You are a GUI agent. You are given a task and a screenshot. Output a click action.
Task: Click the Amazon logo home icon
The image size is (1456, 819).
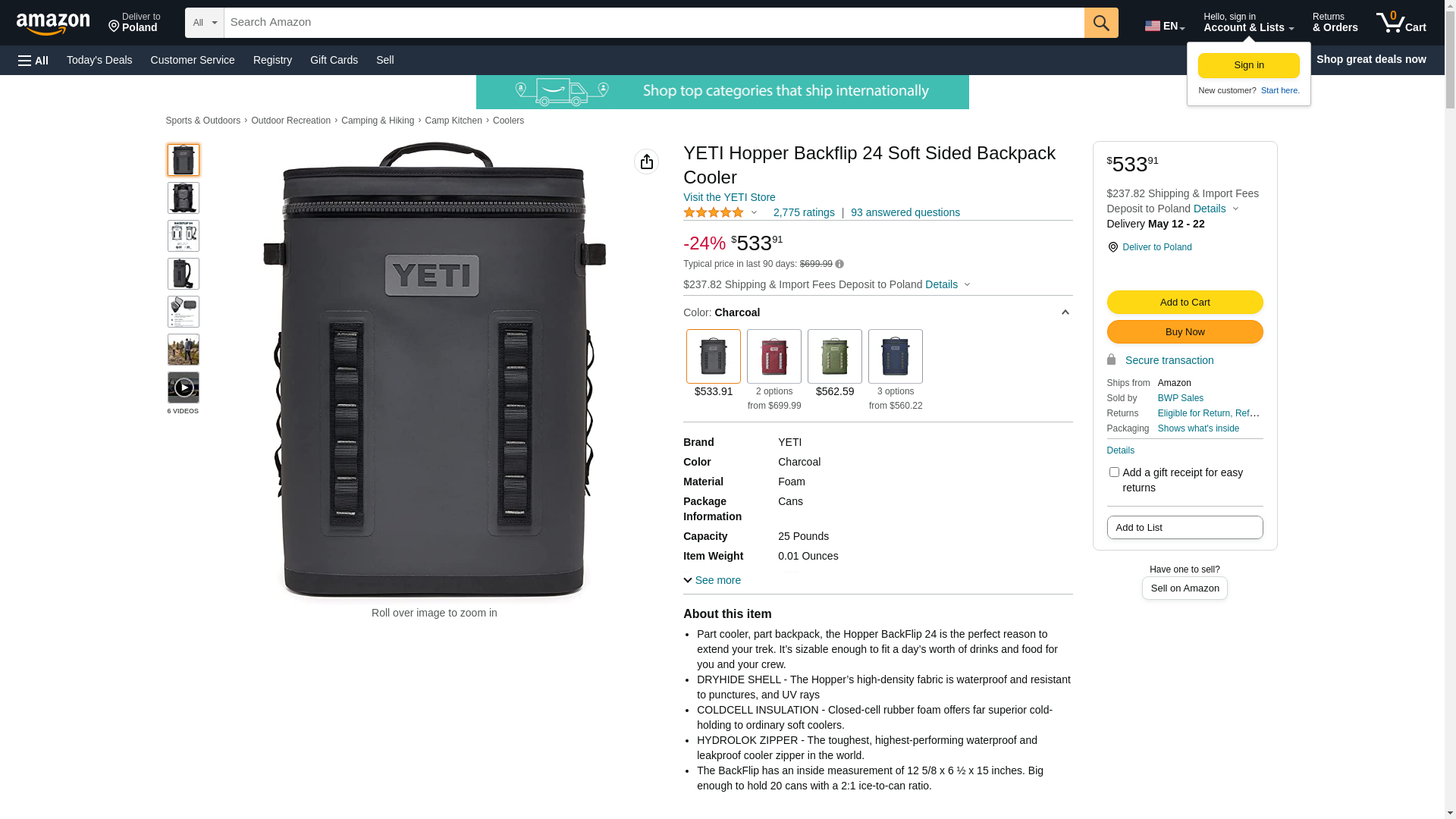53,24
